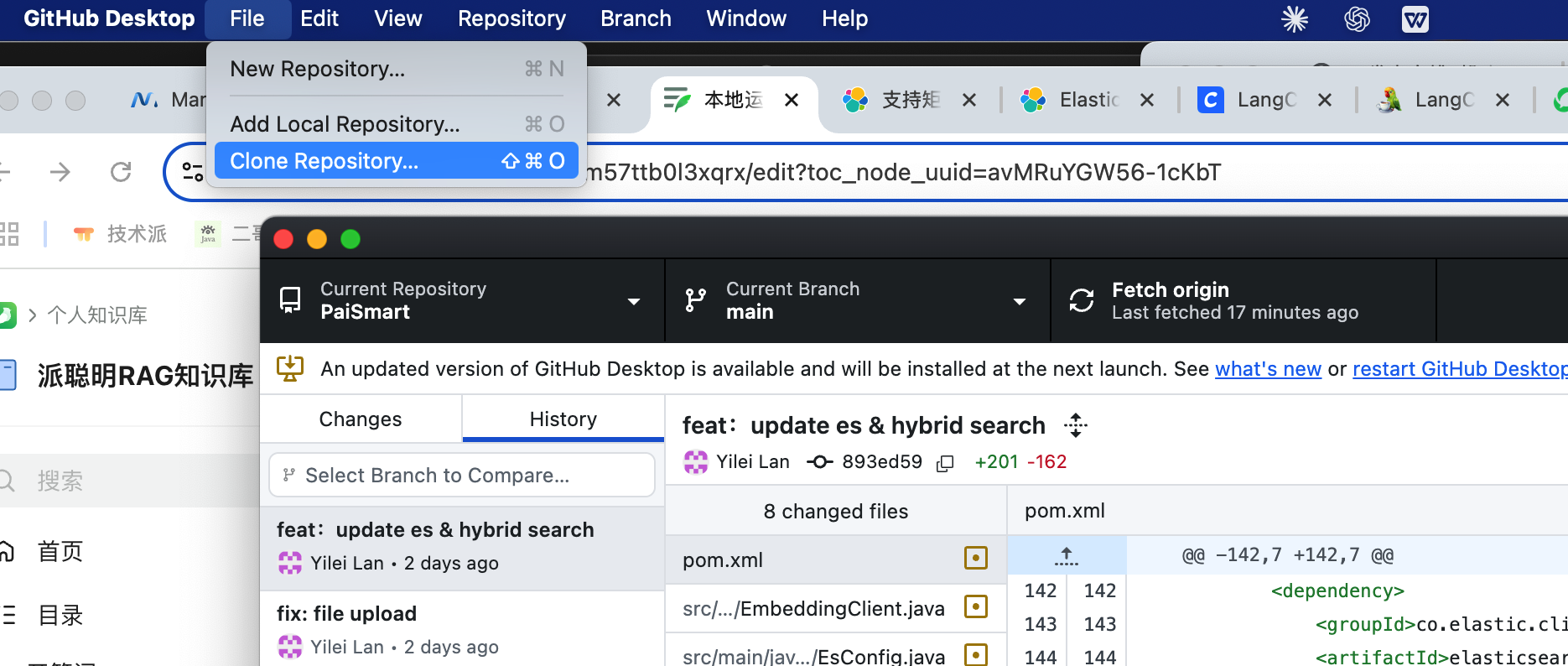1568x666 pixels.
Task: Reload the browser page
Action: [121, 172]
